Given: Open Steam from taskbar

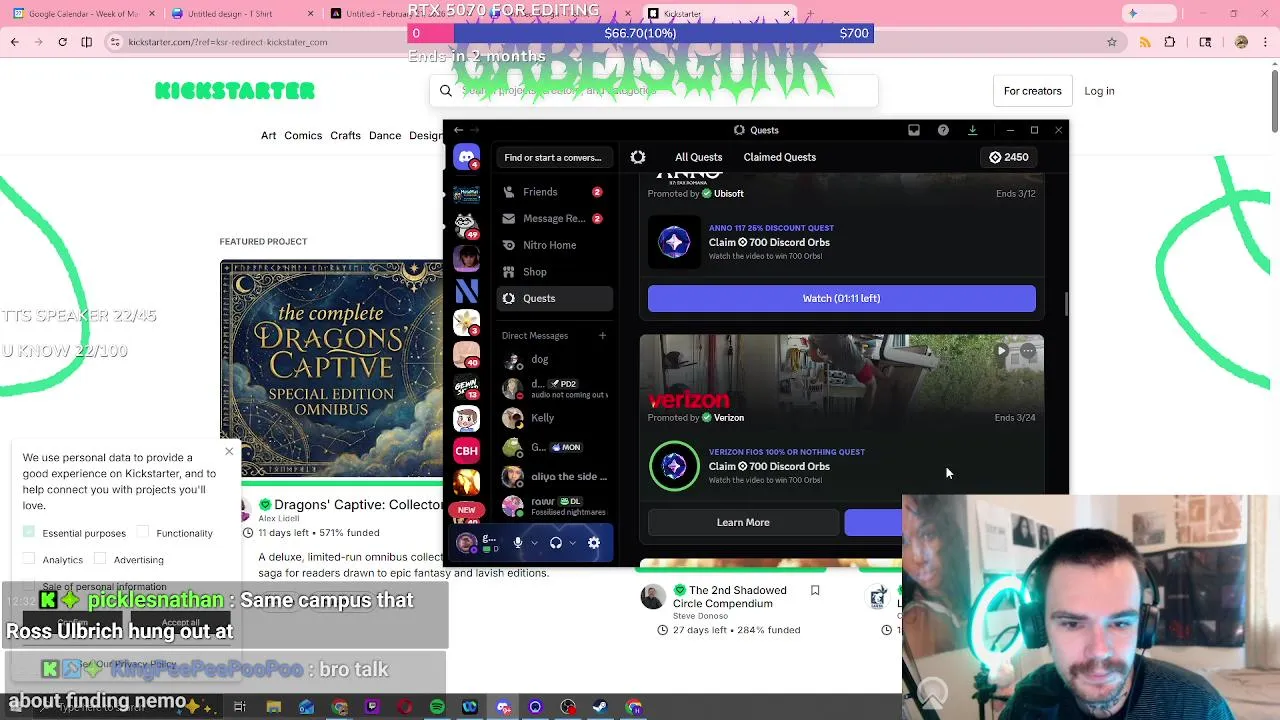Looking at the screenshot, I should coord(600,707).
